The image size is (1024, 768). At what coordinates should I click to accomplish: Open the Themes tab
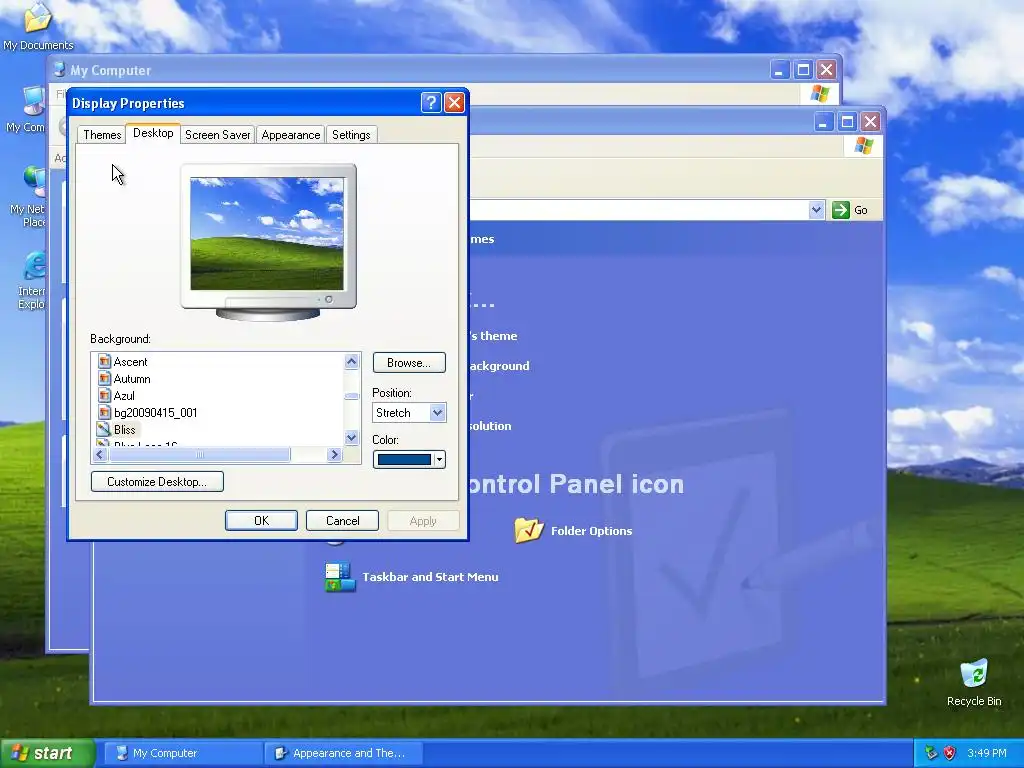pos(102,135)
